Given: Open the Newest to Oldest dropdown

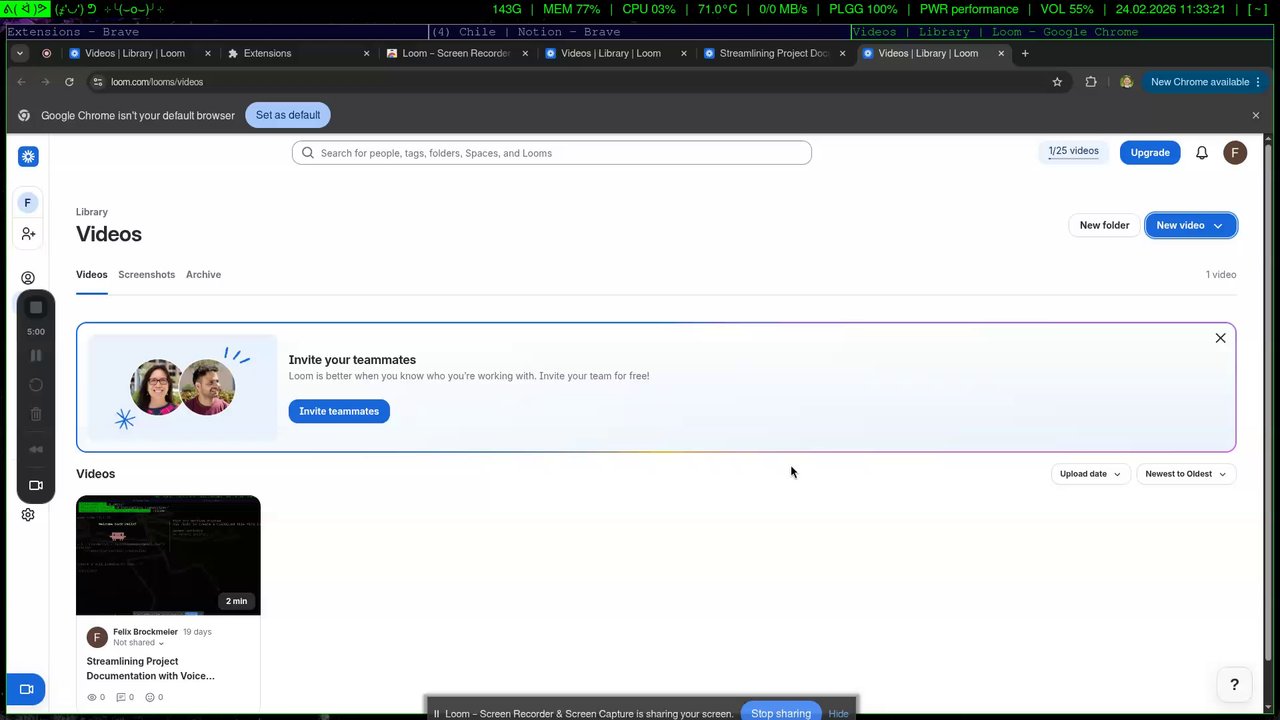Looking at the screenshot, I should tap(1186, 474).
